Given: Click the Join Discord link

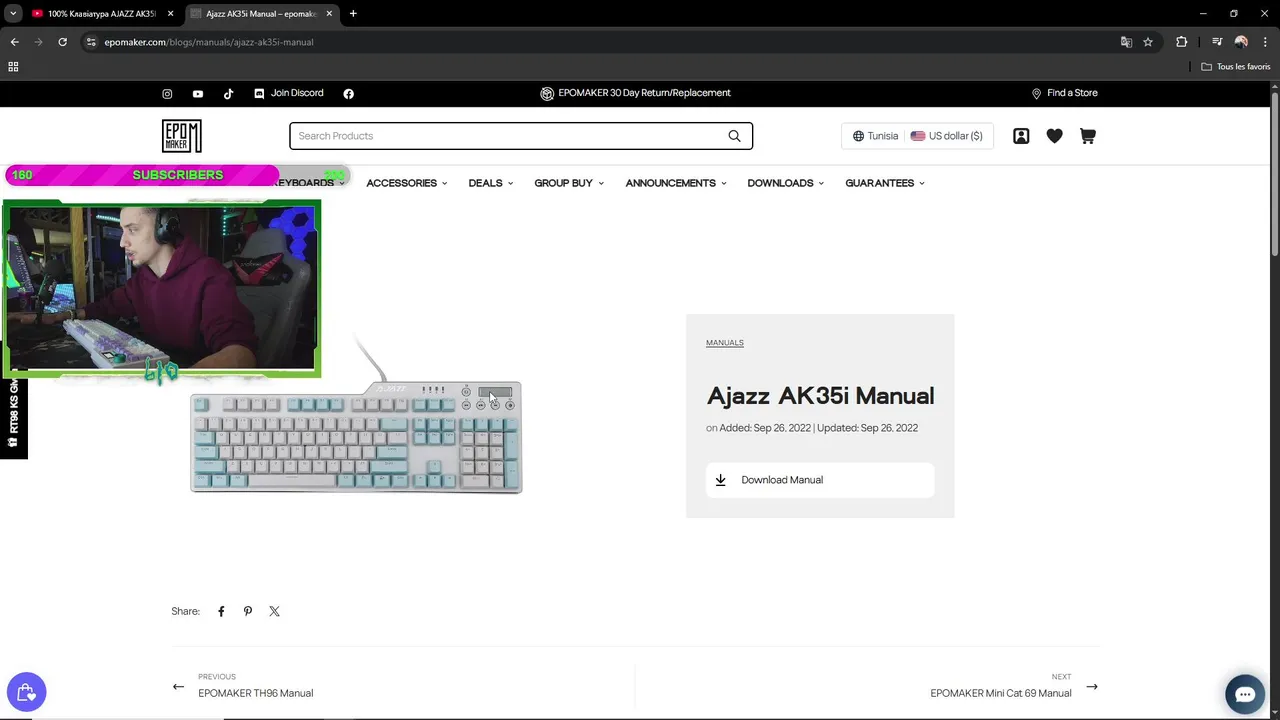Looking at the screenshot, I should pyautogui.click(x=289, y=93).
